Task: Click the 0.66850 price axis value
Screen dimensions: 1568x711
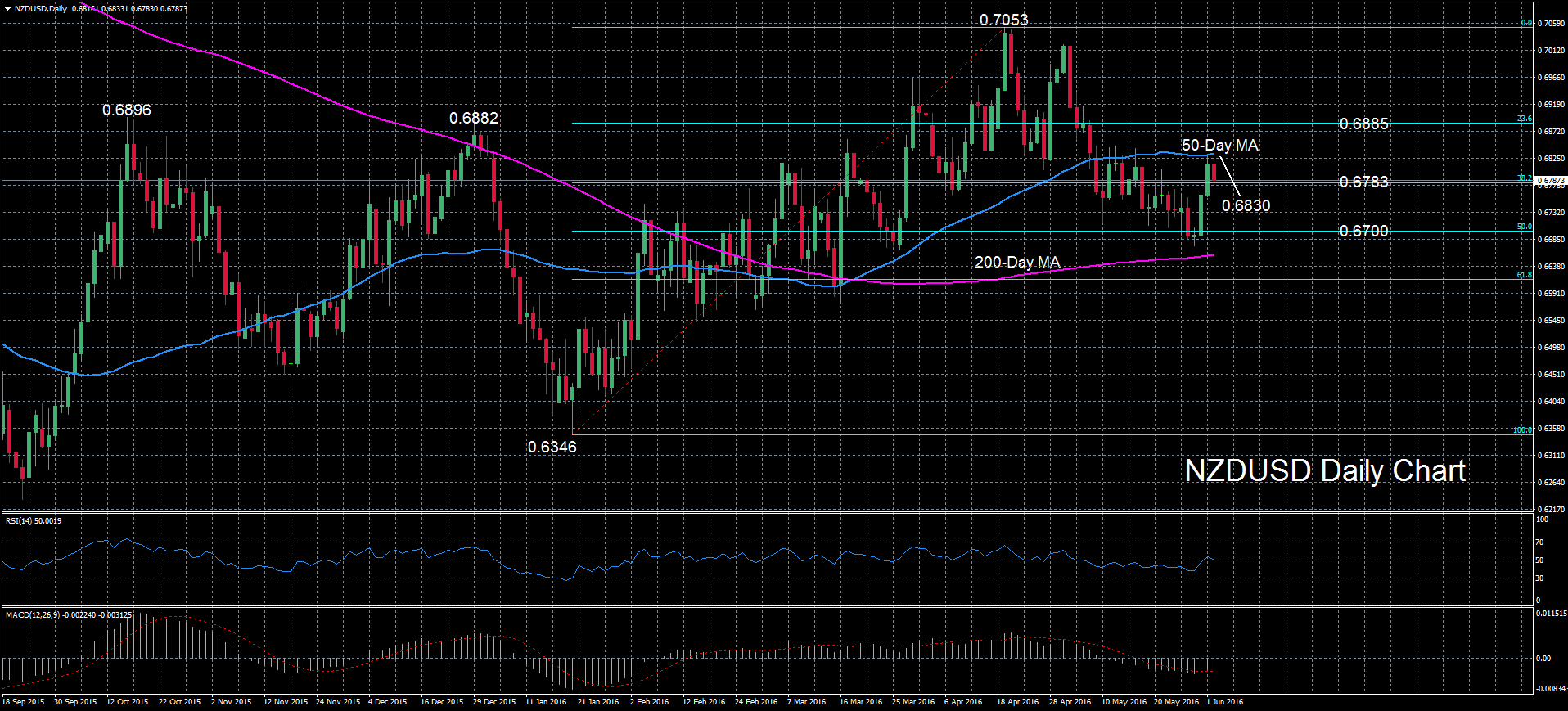Action: click(x=1551, y=240)
